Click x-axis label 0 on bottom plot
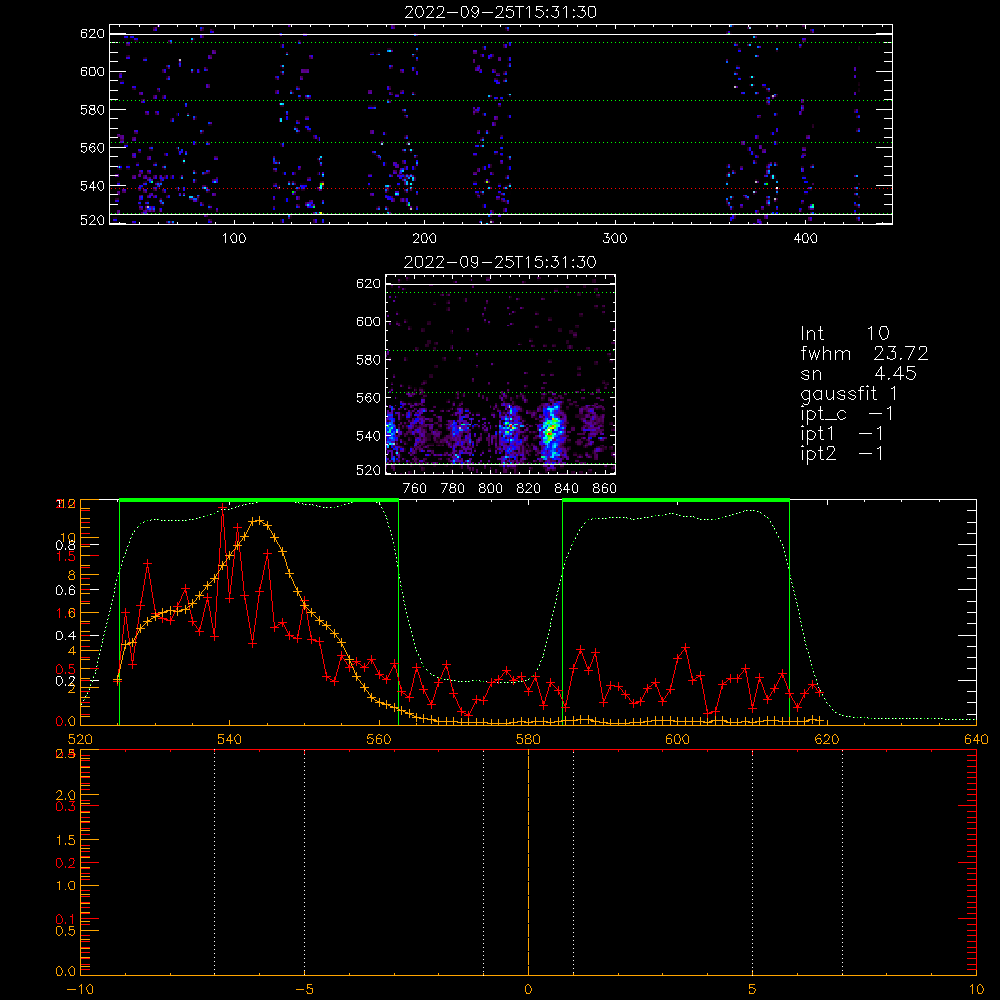This screenshot has width=1000, height=1000. 528,989
